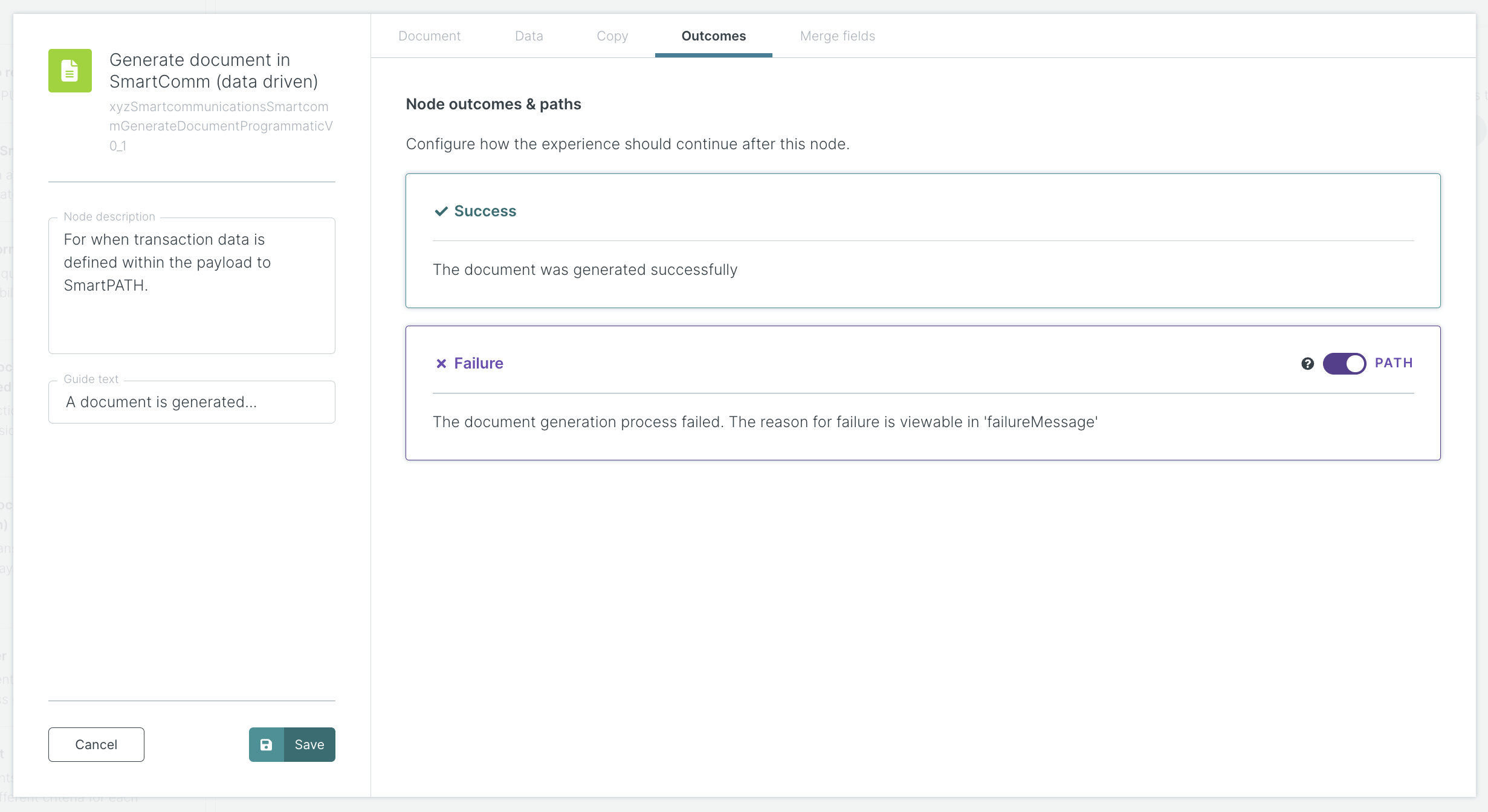This screenshot has height=812, width=1488.
Task: Click 'Configure how the experience should continue' text
Action: [627, 144]
